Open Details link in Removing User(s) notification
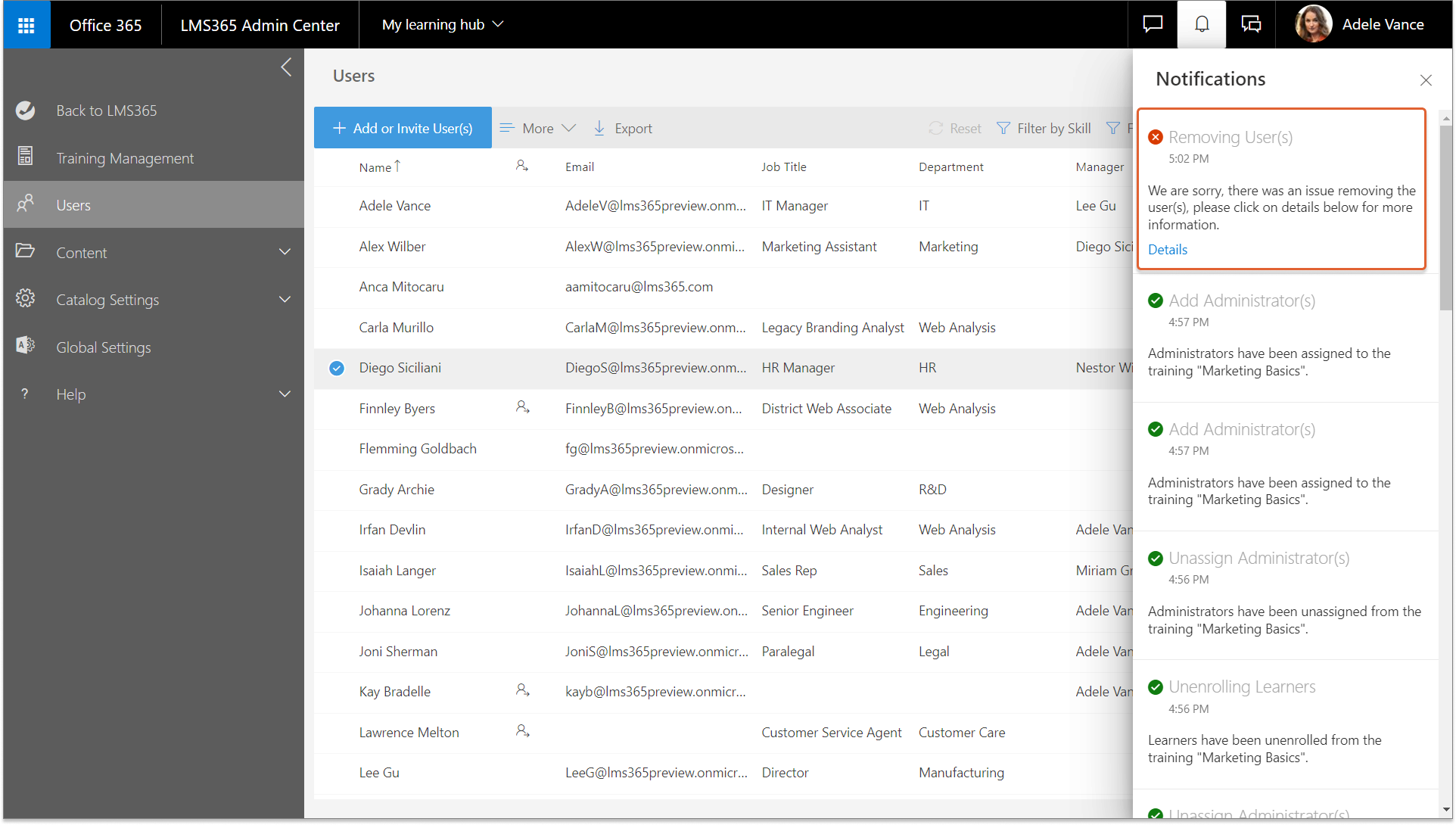Image resolution: width=1456 pixels, height=825 pixels. coord(1168,250)
